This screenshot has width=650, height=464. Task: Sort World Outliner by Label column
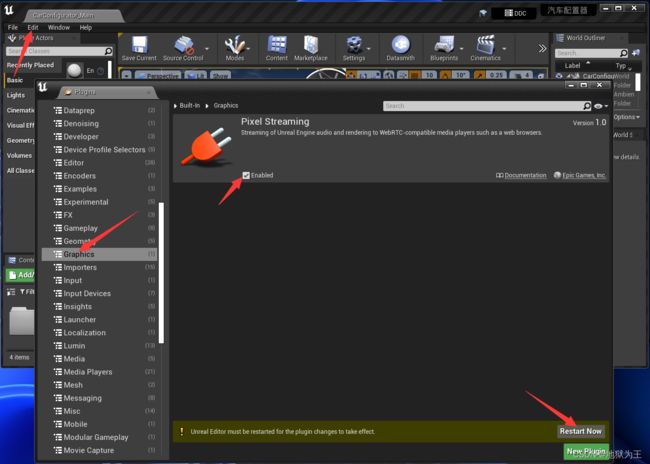pyautogui.click(x=572, y=66)
